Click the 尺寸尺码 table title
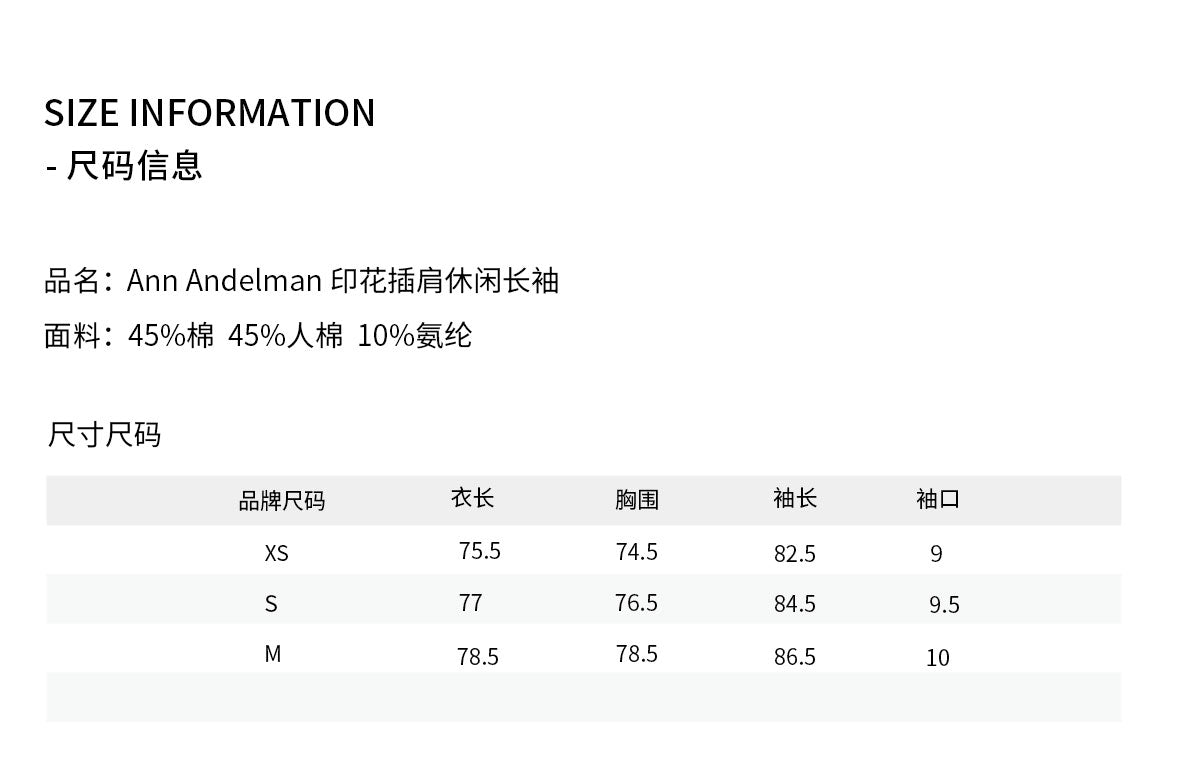 tap(104, 435)
